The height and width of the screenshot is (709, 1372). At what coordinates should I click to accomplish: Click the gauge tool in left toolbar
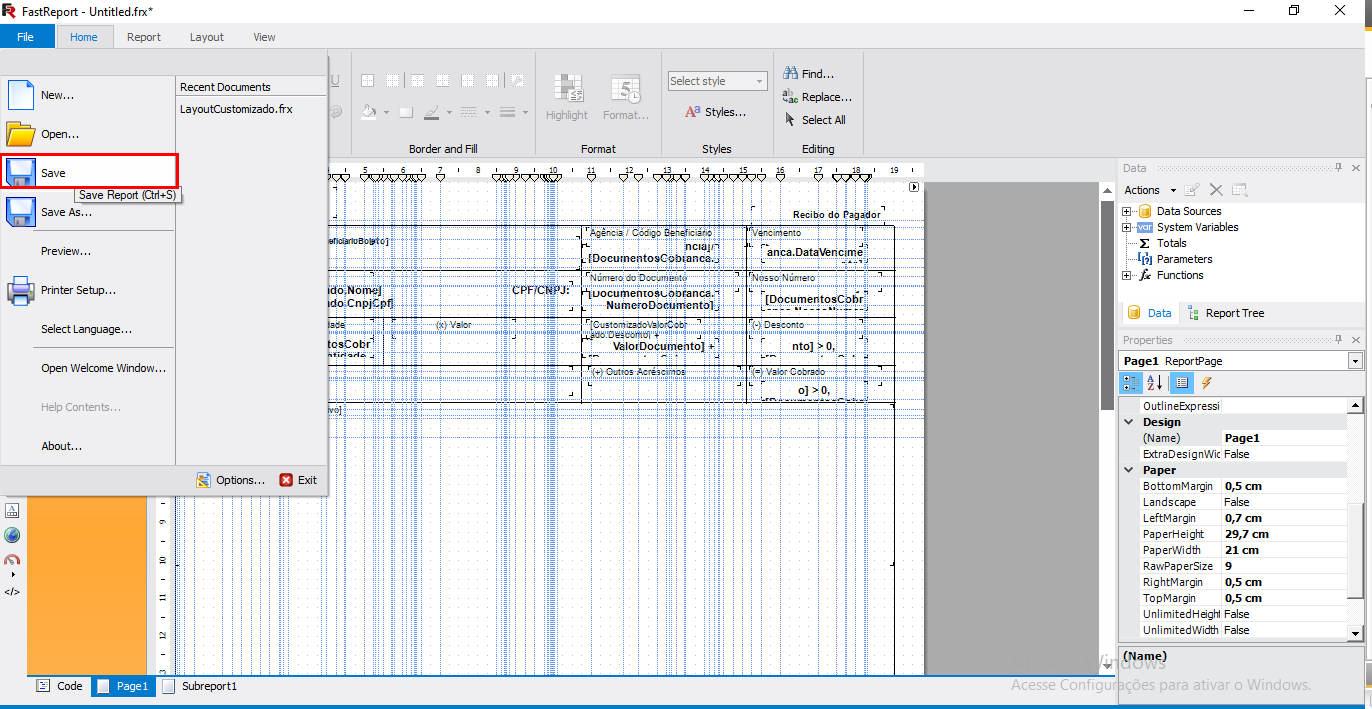coord(12,560)
